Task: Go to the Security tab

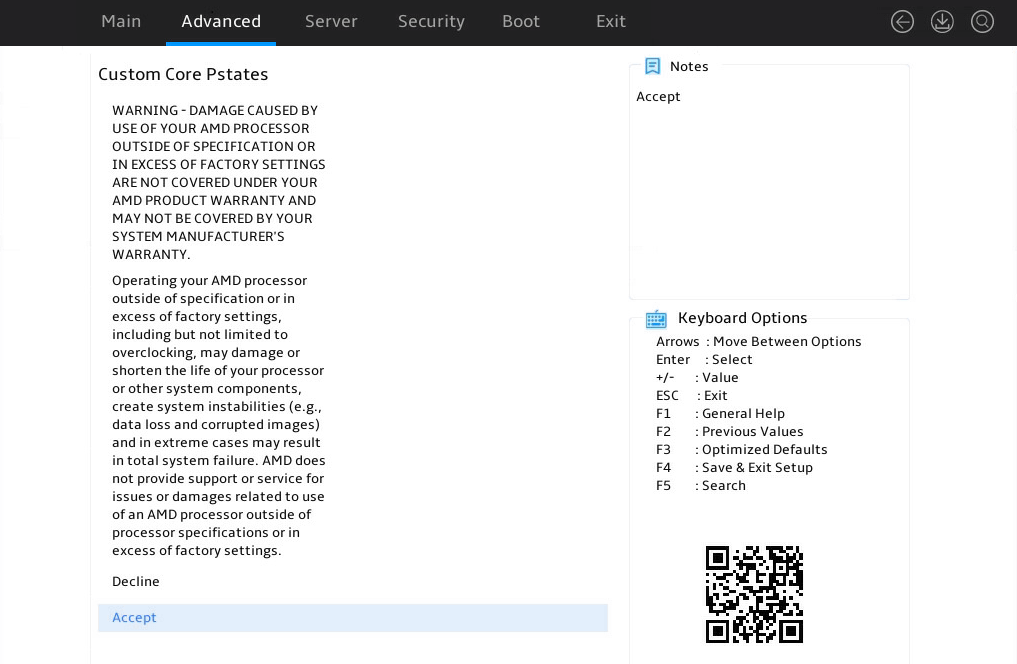Action: click(x=431, y=21)
